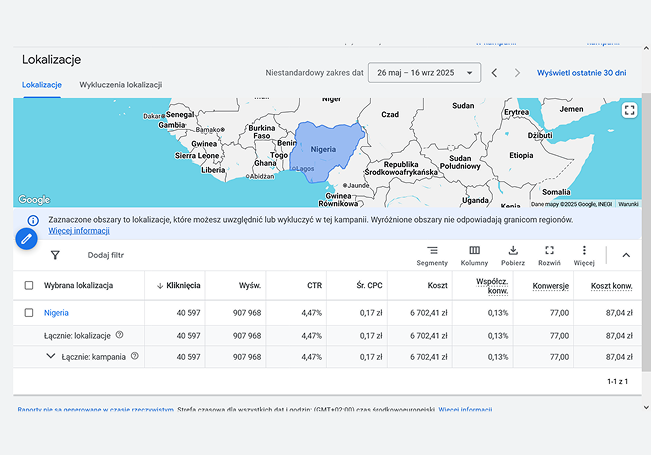
Task: Click the Rozwiń expand table icon
Action: click(x=549, y=254)
